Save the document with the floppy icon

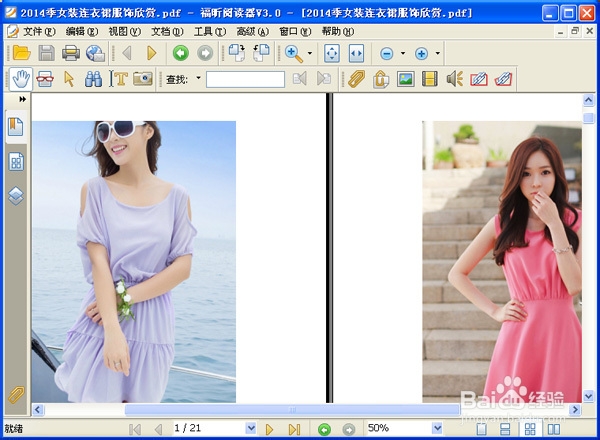(46, 53)
